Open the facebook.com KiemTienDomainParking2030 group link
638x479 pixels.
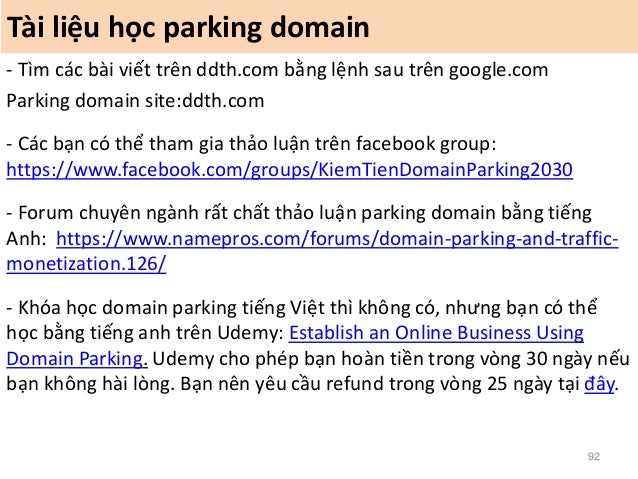289,170
